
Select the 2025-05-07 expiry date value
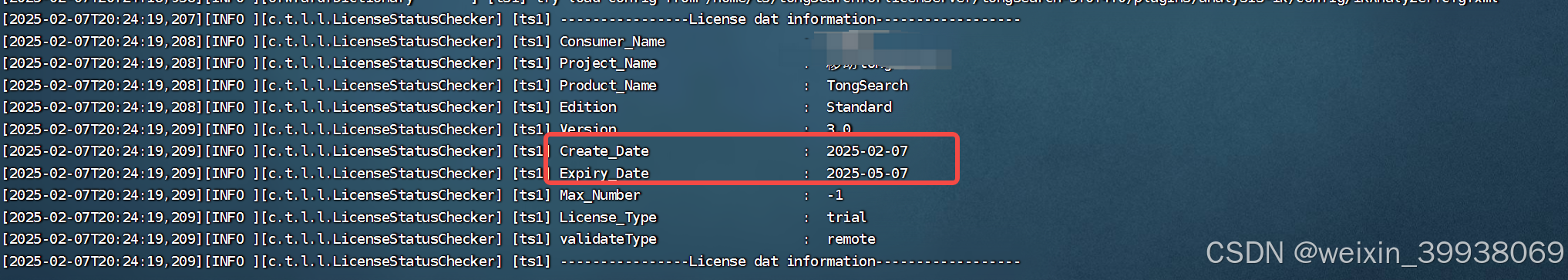[867, 174]
